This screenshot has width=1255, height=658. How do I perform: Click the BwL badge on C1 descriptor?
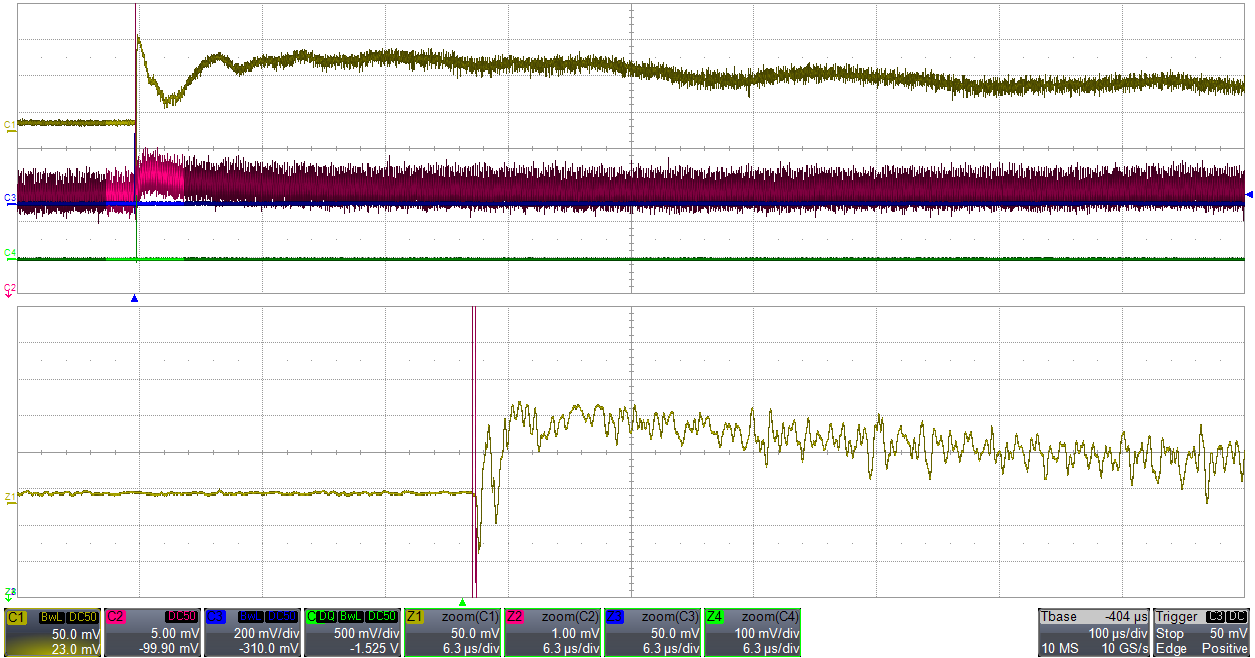coord(52,617)
